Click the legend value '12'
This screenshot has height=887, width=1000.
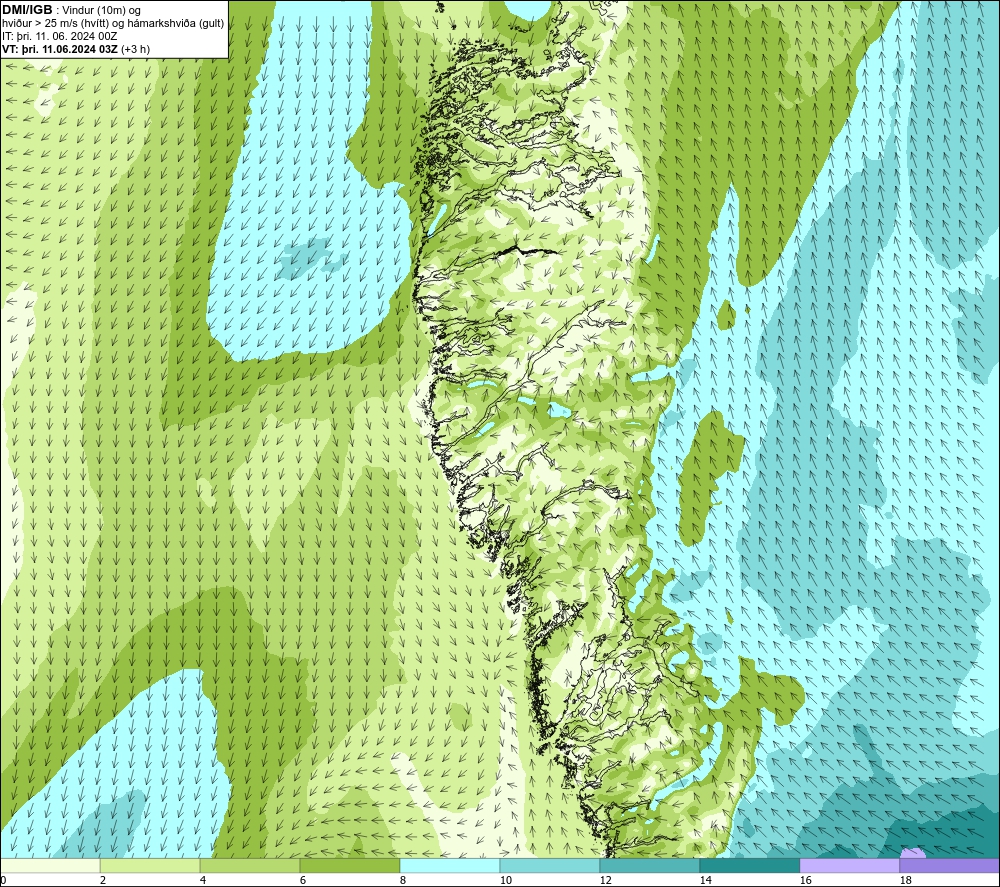(x=605, y=880)
